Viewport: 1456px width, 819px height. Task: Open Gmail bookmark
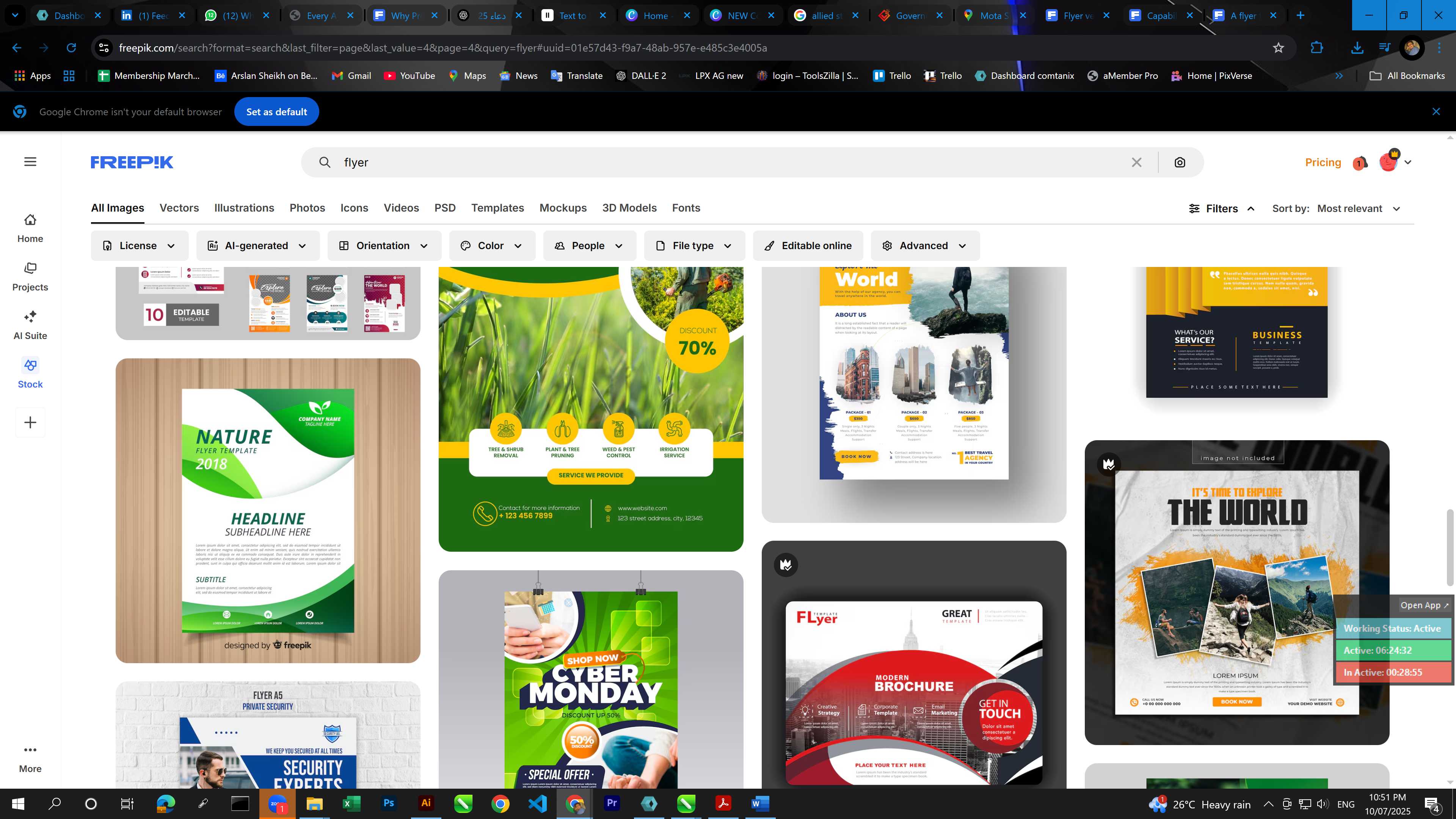coord(351,76)
